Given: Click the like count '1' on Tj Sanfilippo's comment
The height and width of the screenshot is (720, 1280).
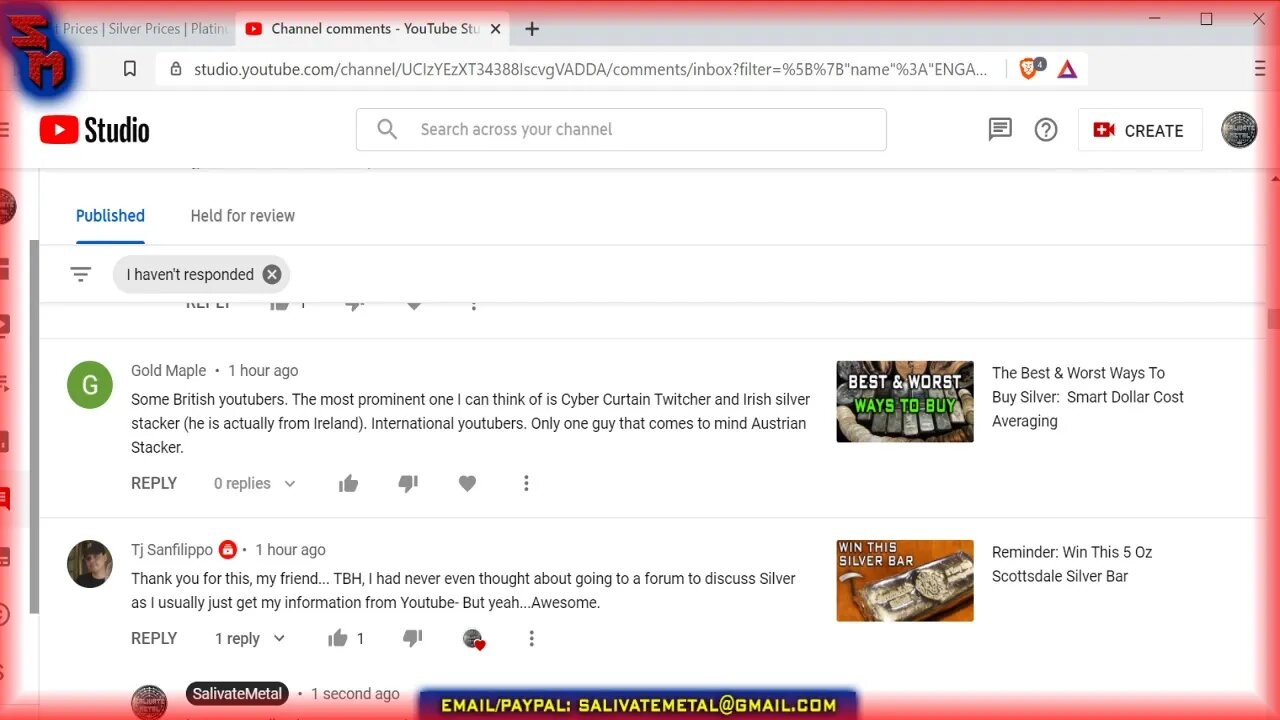Looking at the screenshot, I should pos(360,638).
